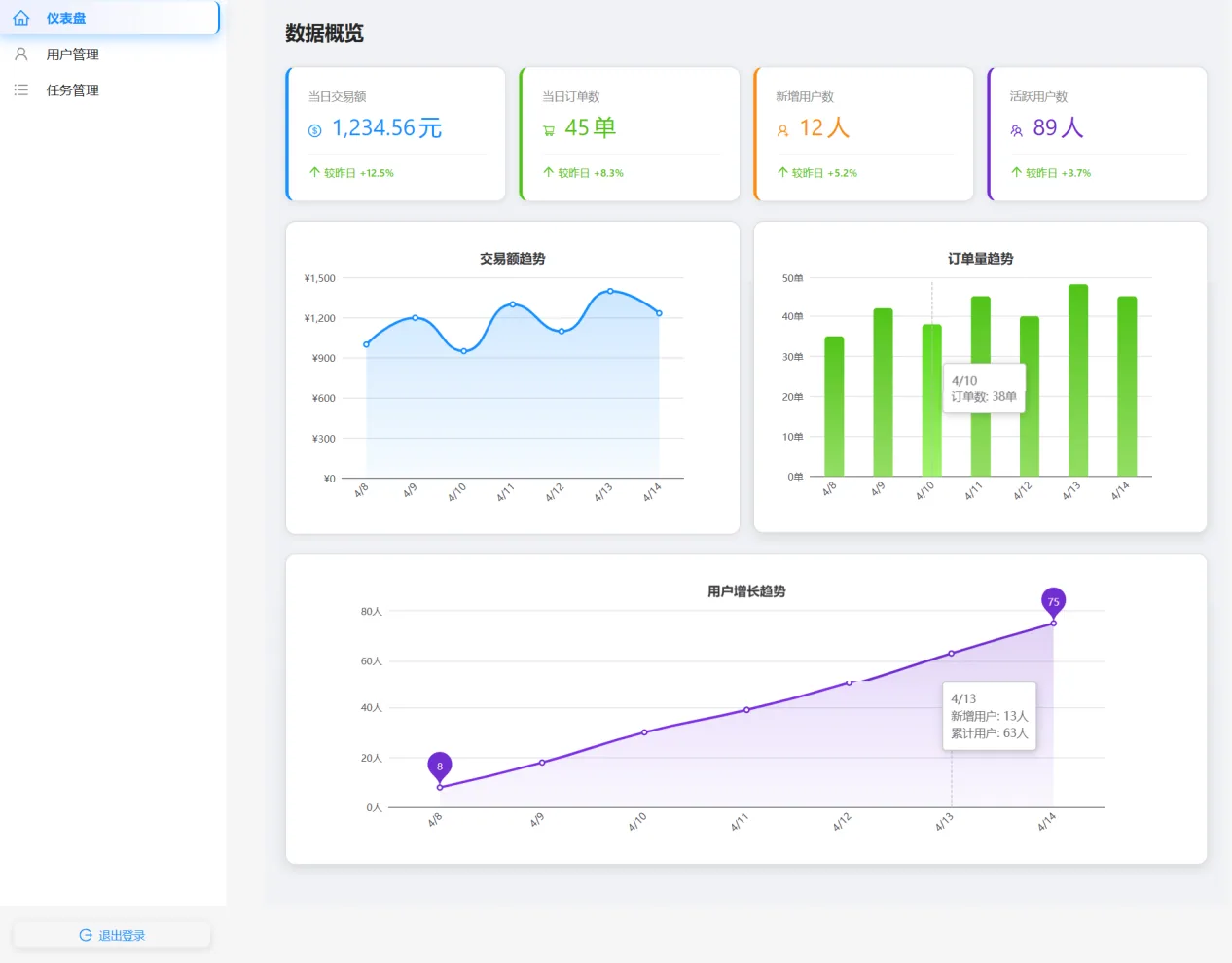Click the currency icon in 当日交易额 card
Image resolution: width=1232 pixels, height=963 pixels.
click(314, 130)
